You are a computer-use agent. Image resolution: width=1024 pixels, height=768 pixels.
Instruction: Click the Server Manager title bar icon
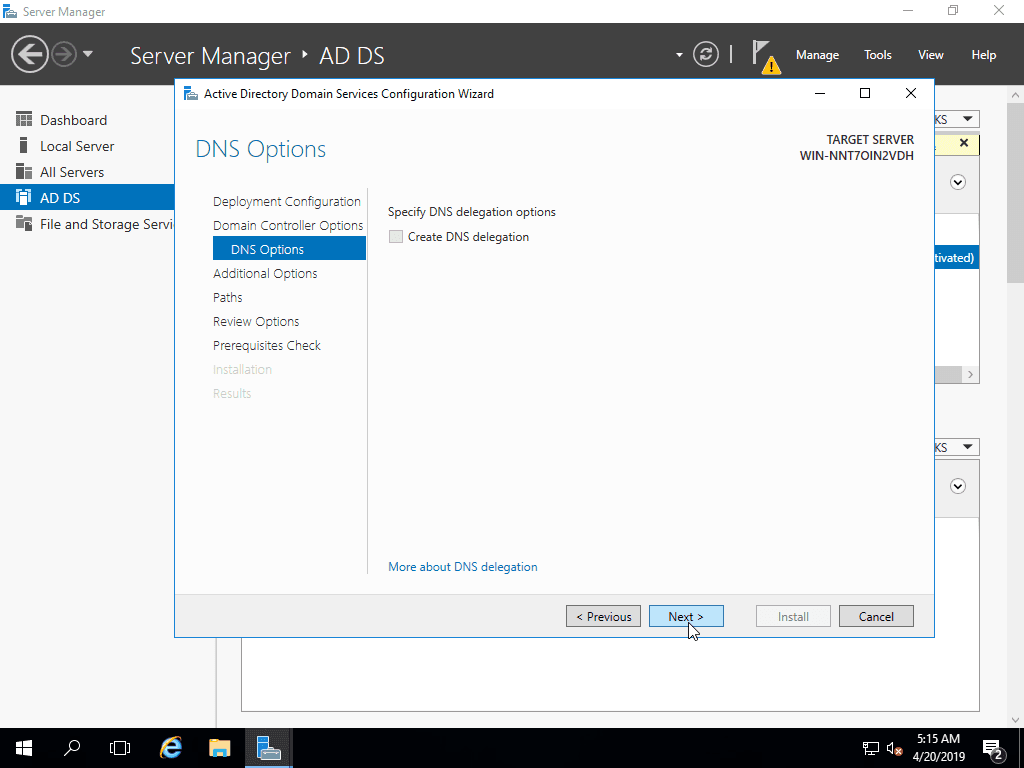click(10, 11)
